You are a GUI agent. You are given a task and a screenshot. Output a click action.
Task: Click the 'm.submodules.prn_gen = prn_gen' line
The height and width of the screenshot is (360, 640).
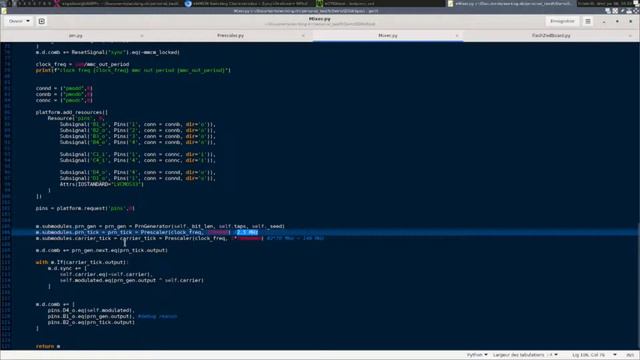click(160, 226)
